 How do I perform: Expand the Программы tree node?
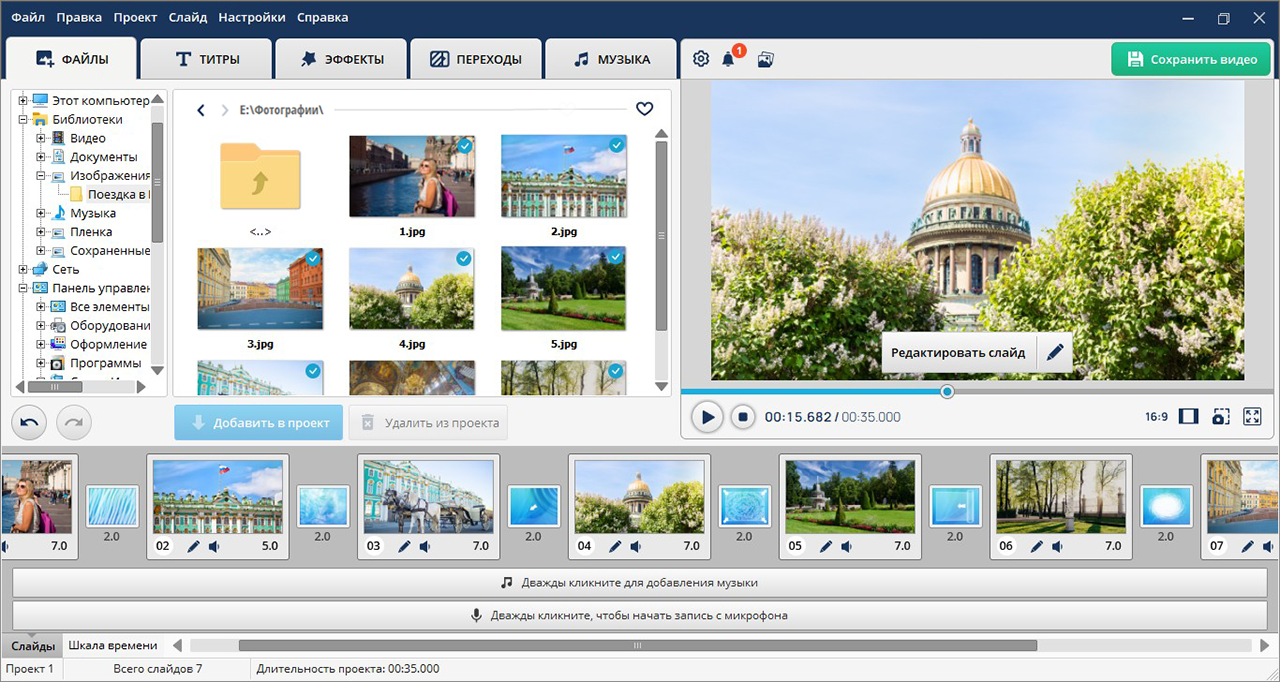tap(41, 363)
